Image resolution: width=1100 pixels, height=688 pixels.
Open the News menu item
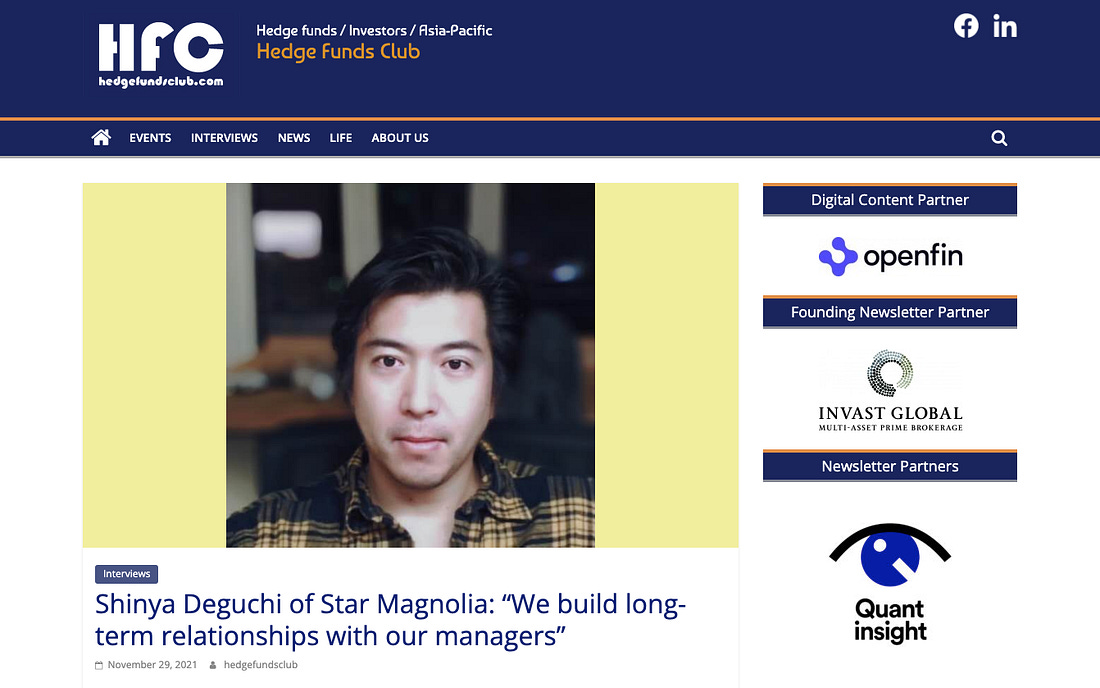[x=294, y=138]
